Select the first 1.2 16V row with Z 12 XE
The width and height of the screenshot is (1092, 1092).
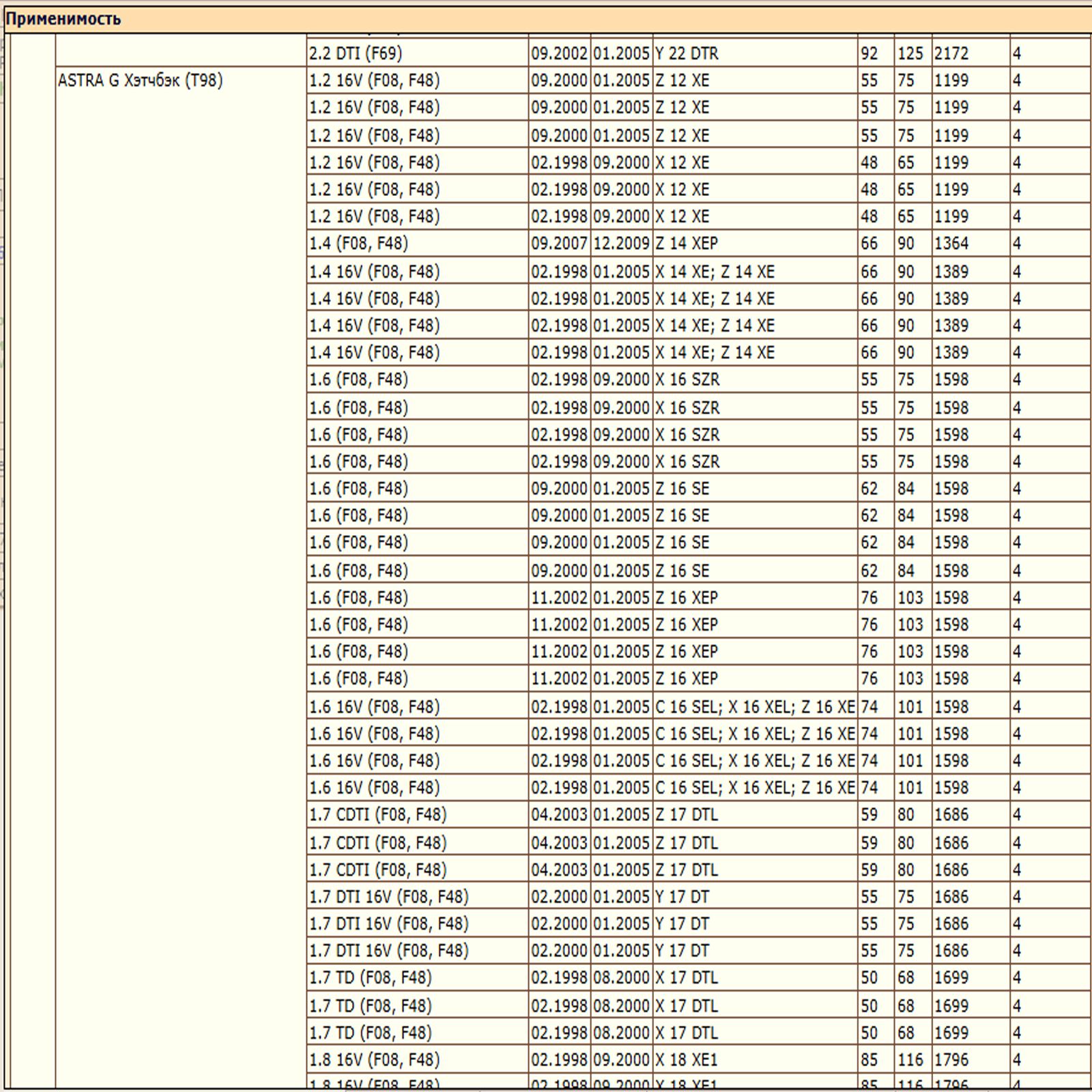(699, 81)
